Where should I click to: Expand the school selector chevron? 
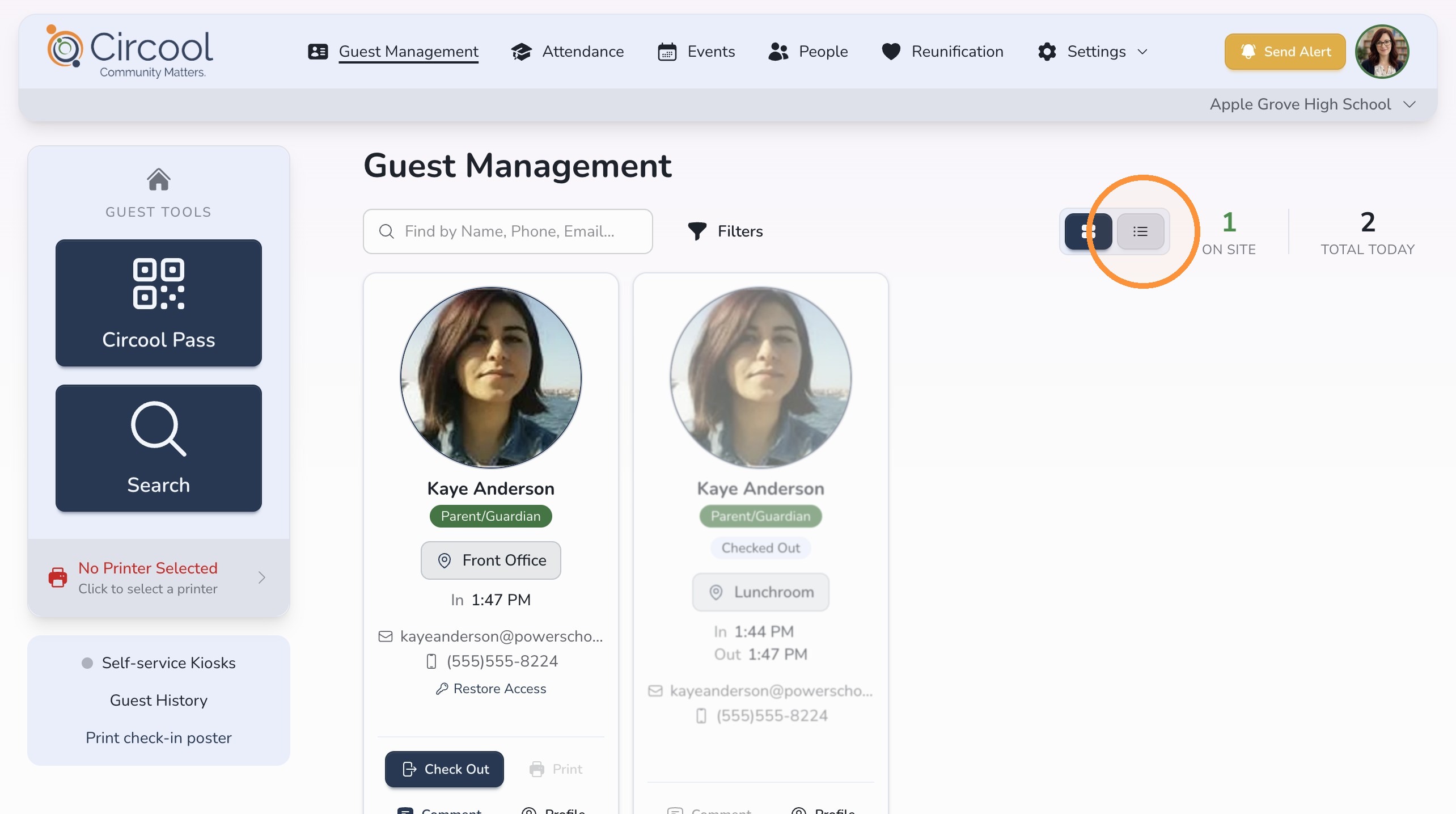click(1410, 104)
